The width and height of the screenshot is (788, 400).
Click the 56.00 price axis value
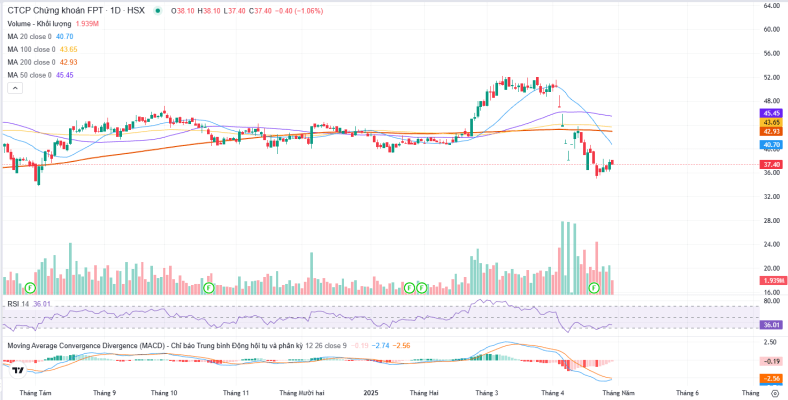tap(771, 53)
